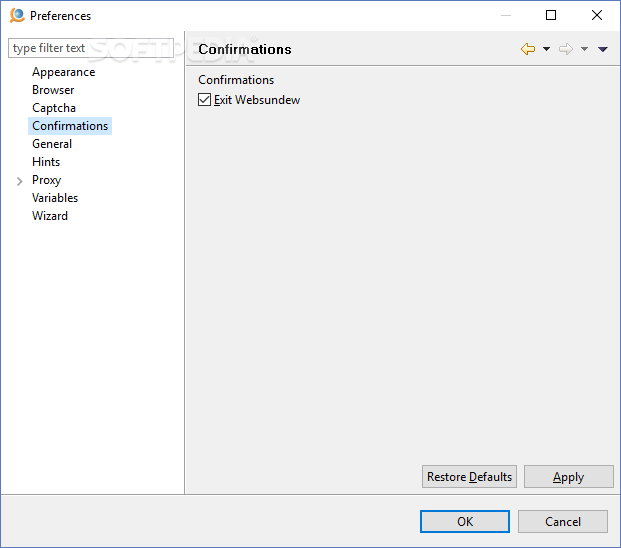
Task: Click the Restore Defaults button
Action: click(x=469, y=477)
